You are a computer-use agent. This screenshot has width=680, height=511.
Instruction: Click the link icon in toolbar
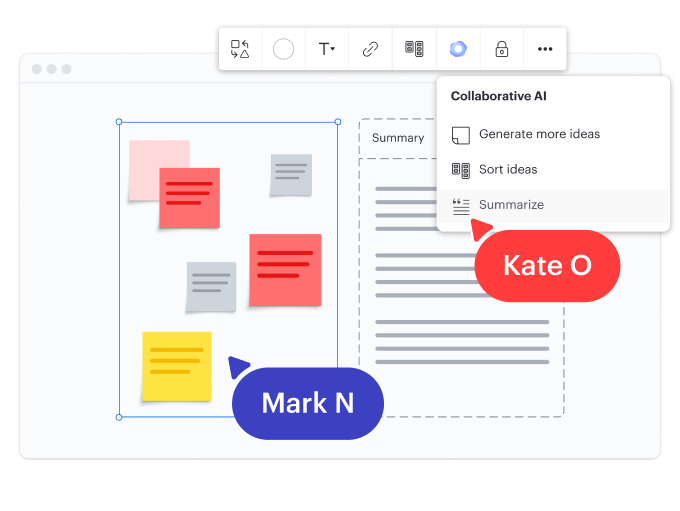click(370, 49)
